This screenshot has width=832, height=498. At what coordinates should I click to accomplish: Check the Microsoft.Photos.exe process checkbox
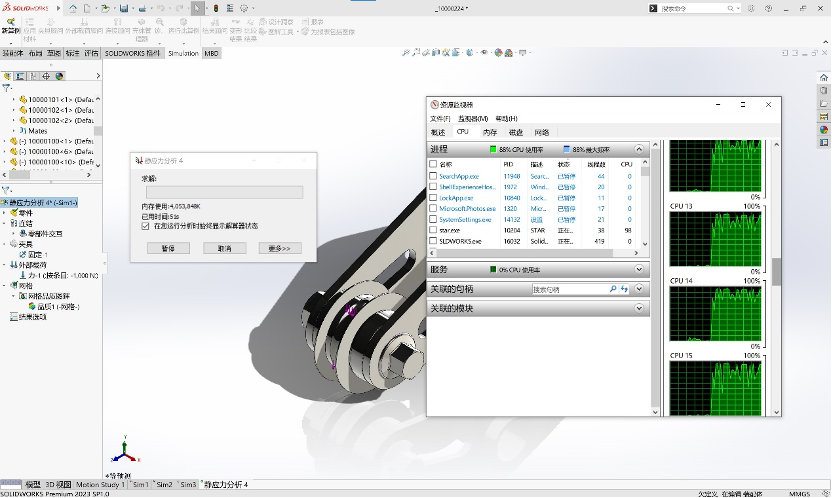[433, 208]
